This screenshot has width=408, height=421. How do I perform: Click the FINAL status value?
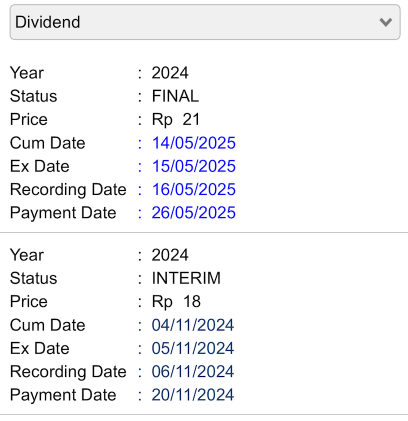(x=175, y=96)
